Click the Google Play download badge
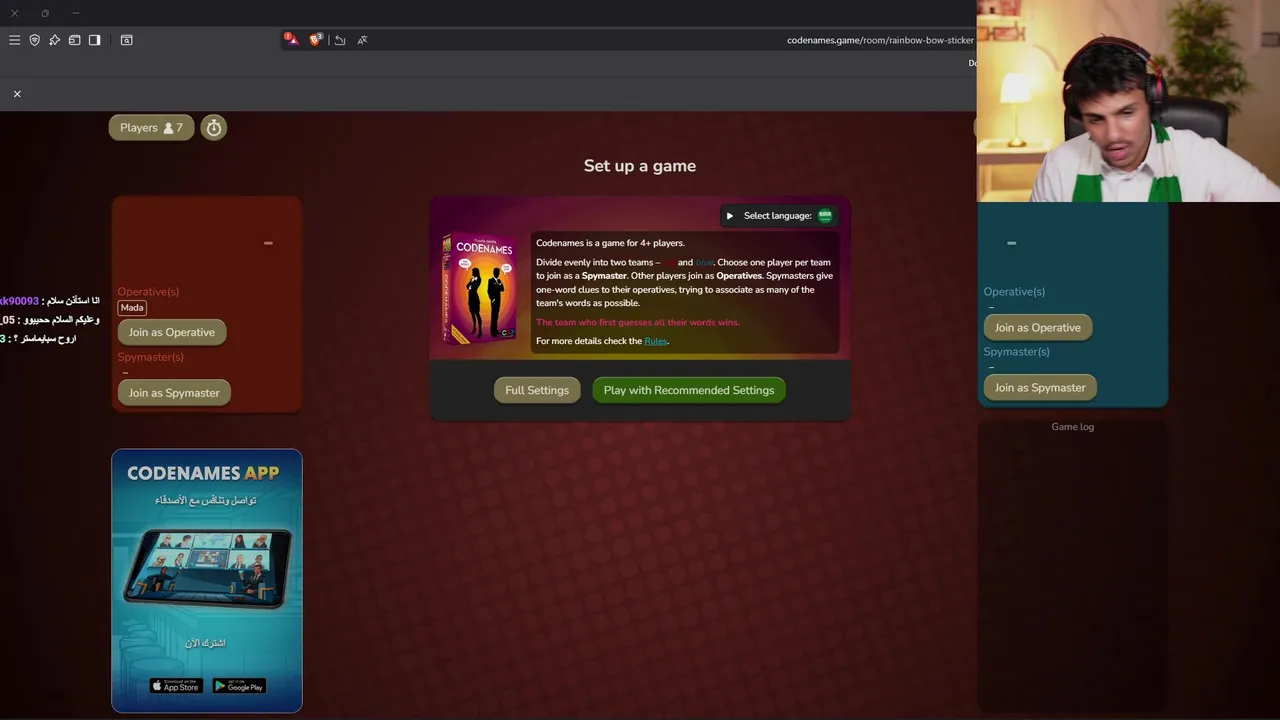This screenshot has height=720, width=1280. point(239,686)
